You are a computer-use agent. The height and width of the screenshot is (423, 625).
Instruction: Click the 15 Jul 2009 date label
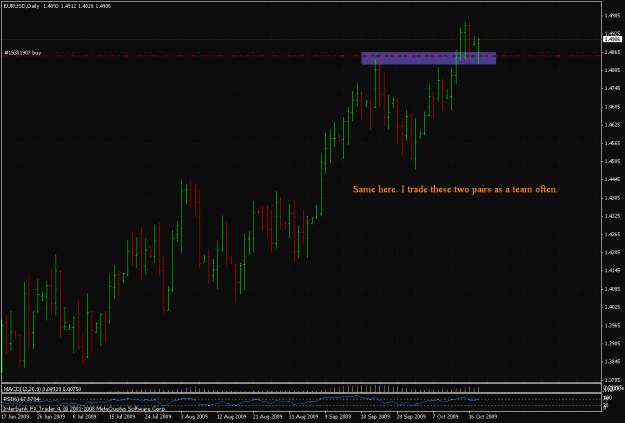coord(122,417)
